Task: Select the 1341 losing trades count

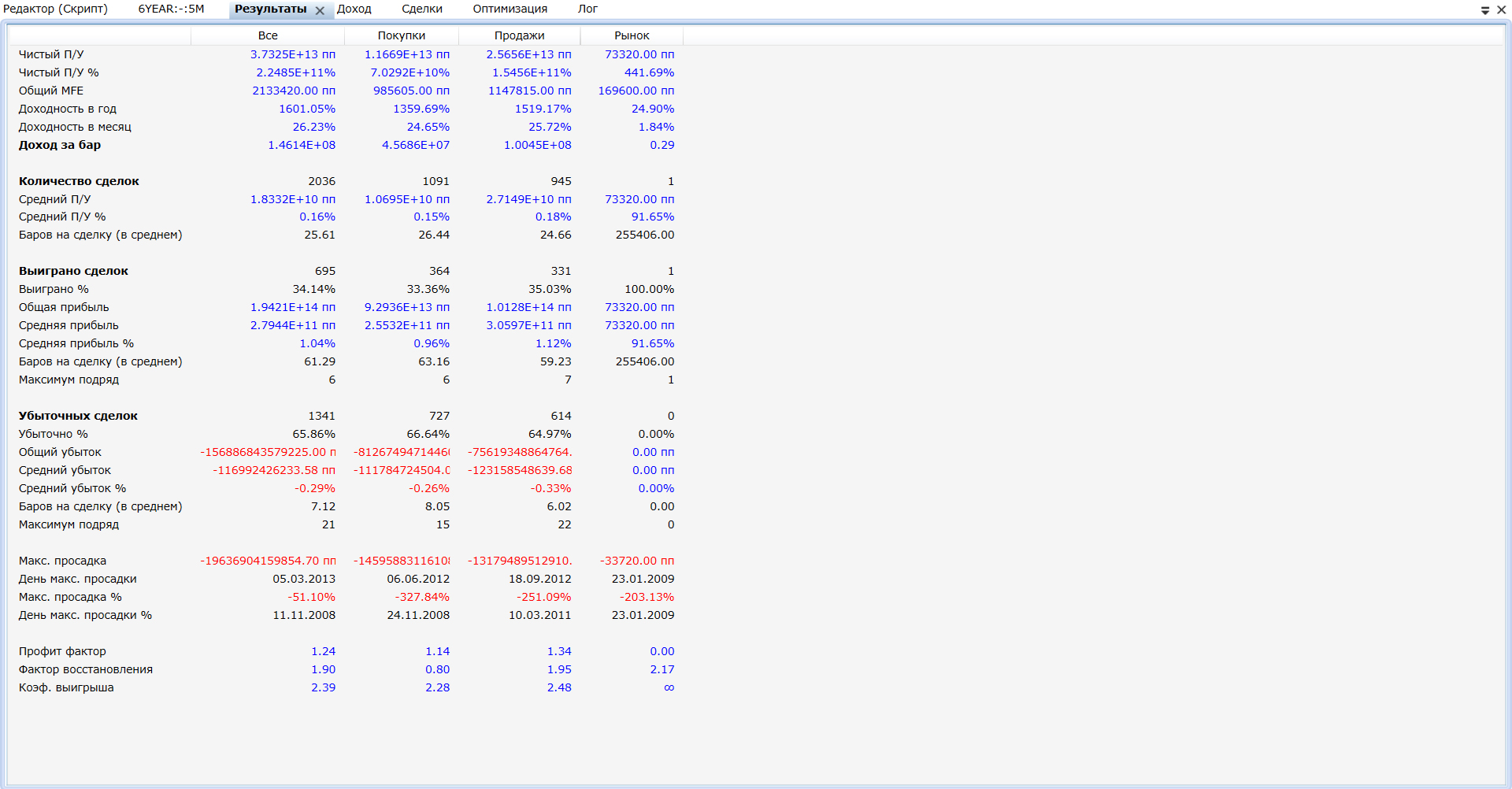Action: click(x=322, y=416)
